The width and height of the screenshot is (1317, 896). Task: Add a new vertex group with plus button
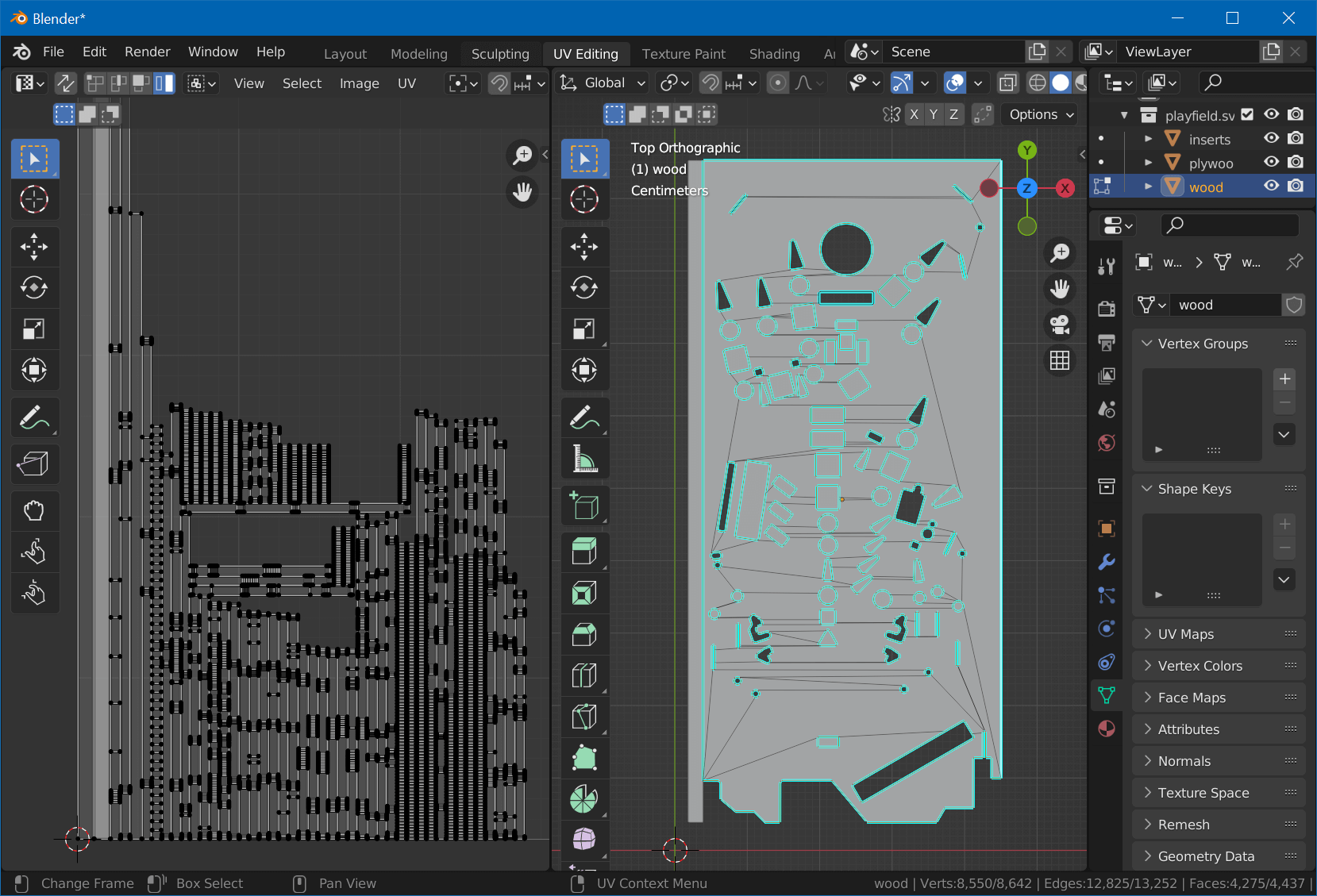pos(1284,379)
